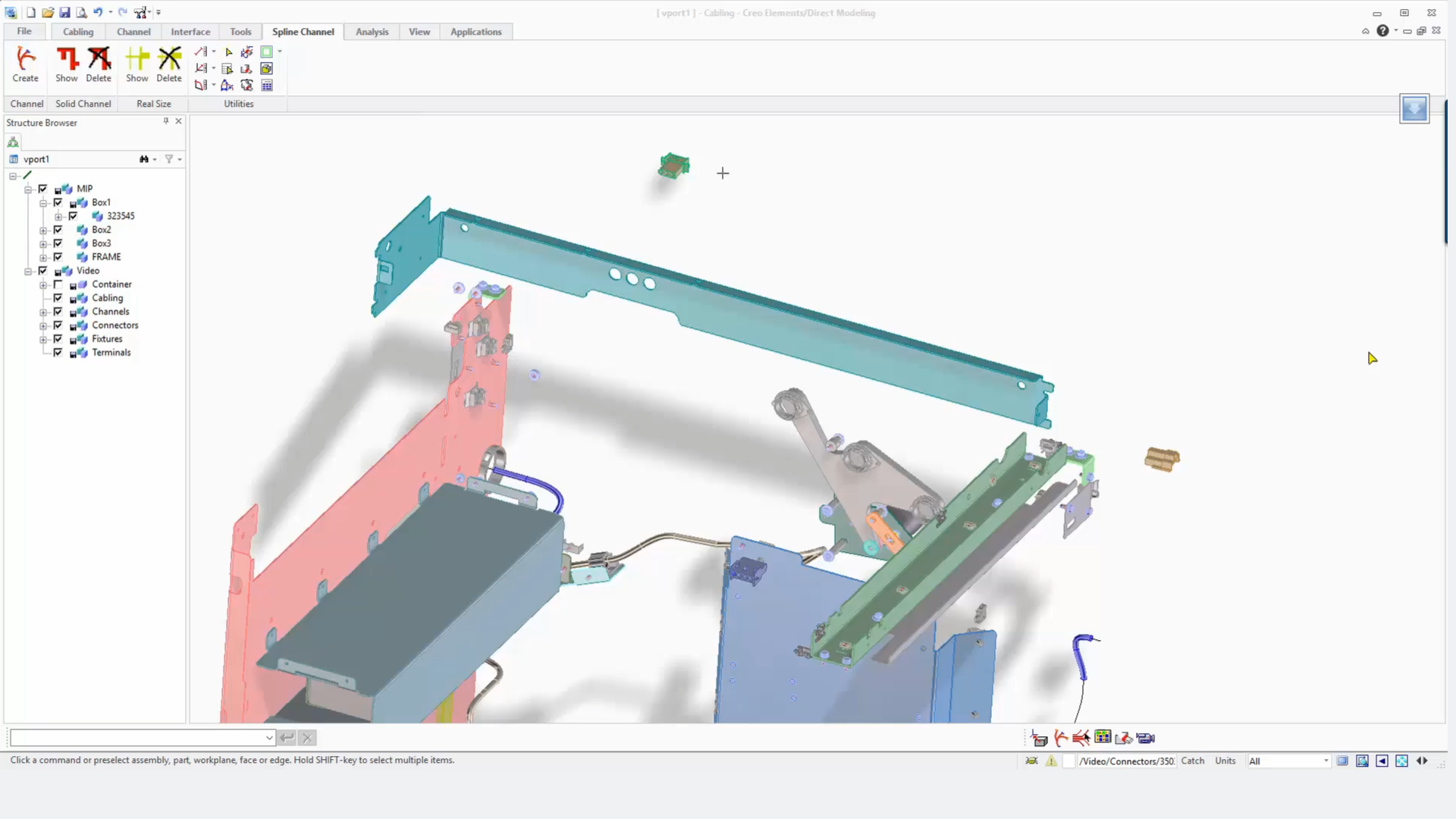Click the binoculars search icon in Structure Browser
The width and height of the screenshot is (1456, 819).
point(144,159)
